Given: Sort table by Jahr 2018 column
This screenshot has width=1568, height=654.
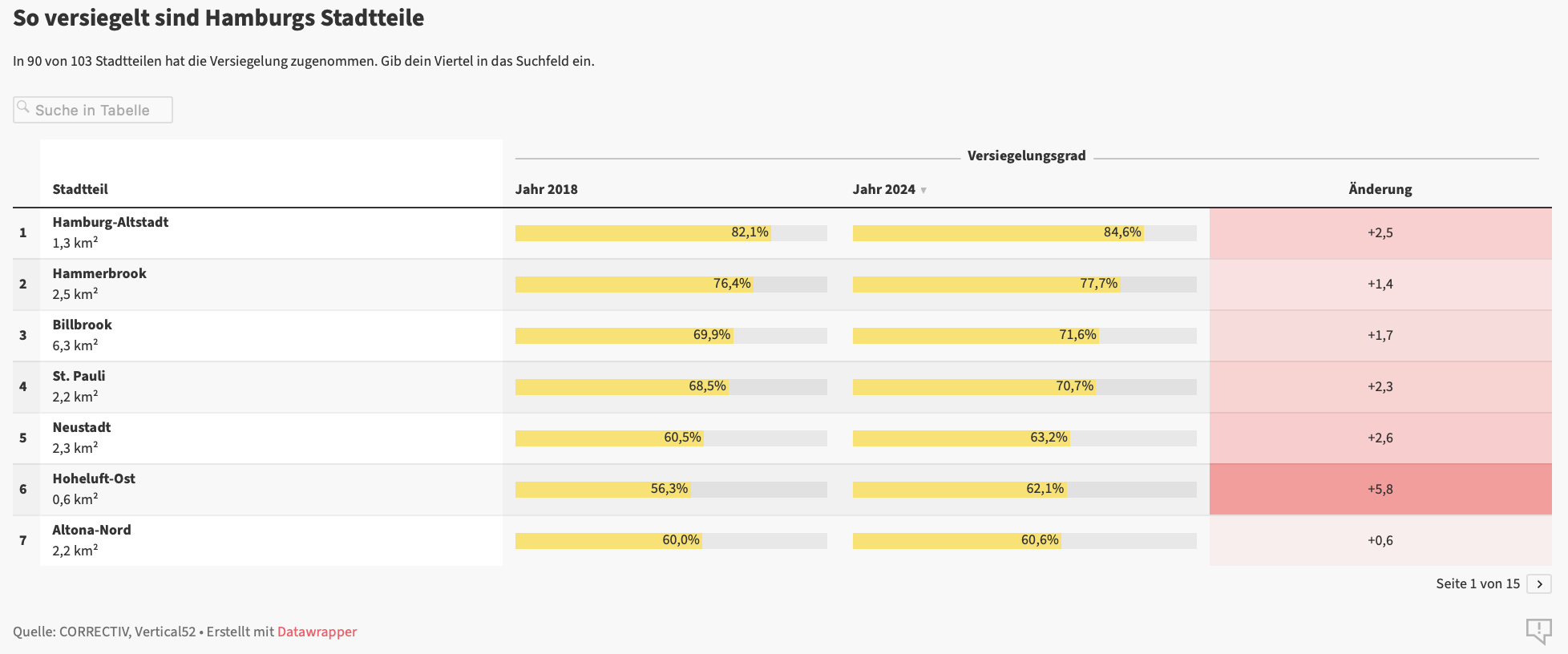Looking at the screenshot, I should click(546, 189).
